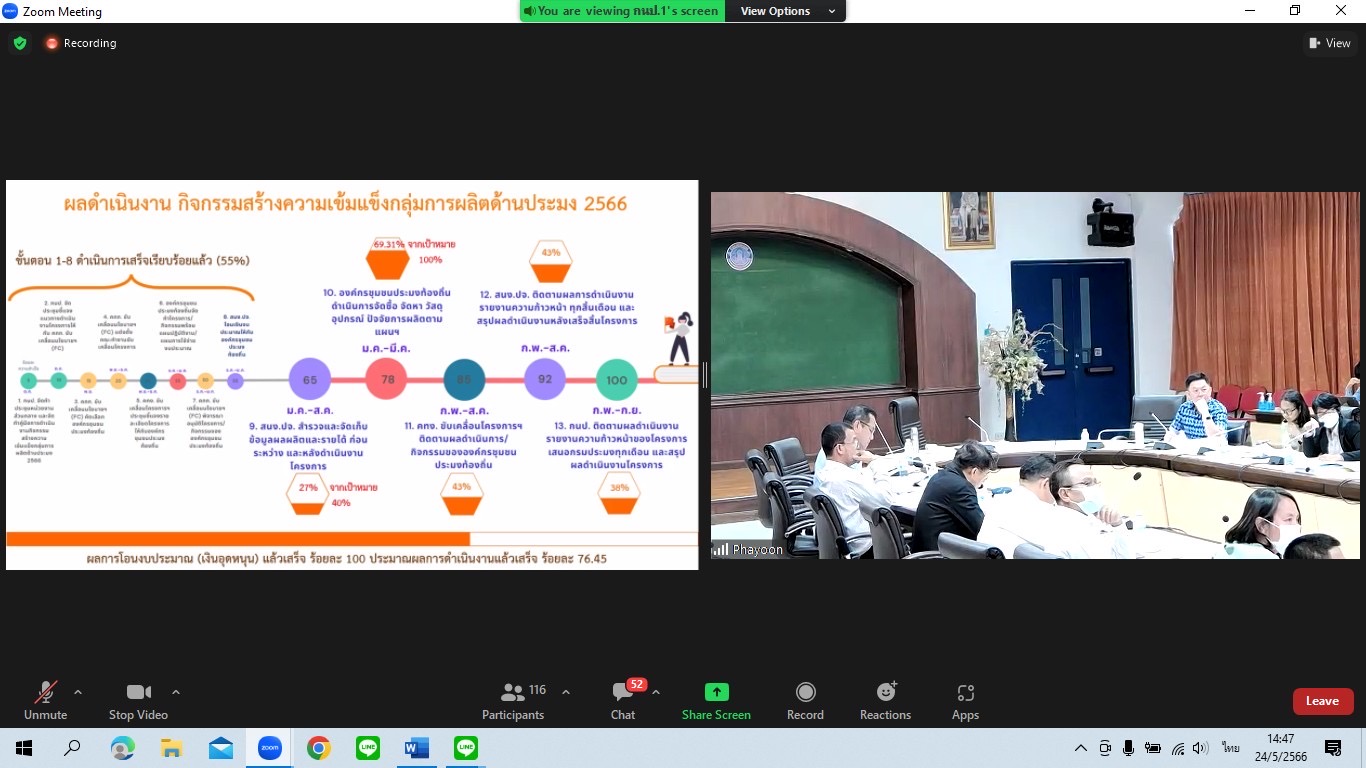Image resolution: width=1366 pixels, height=768 pixels.
Task: Show hidden system tray icons
Action: click(x=1080, y=748)
